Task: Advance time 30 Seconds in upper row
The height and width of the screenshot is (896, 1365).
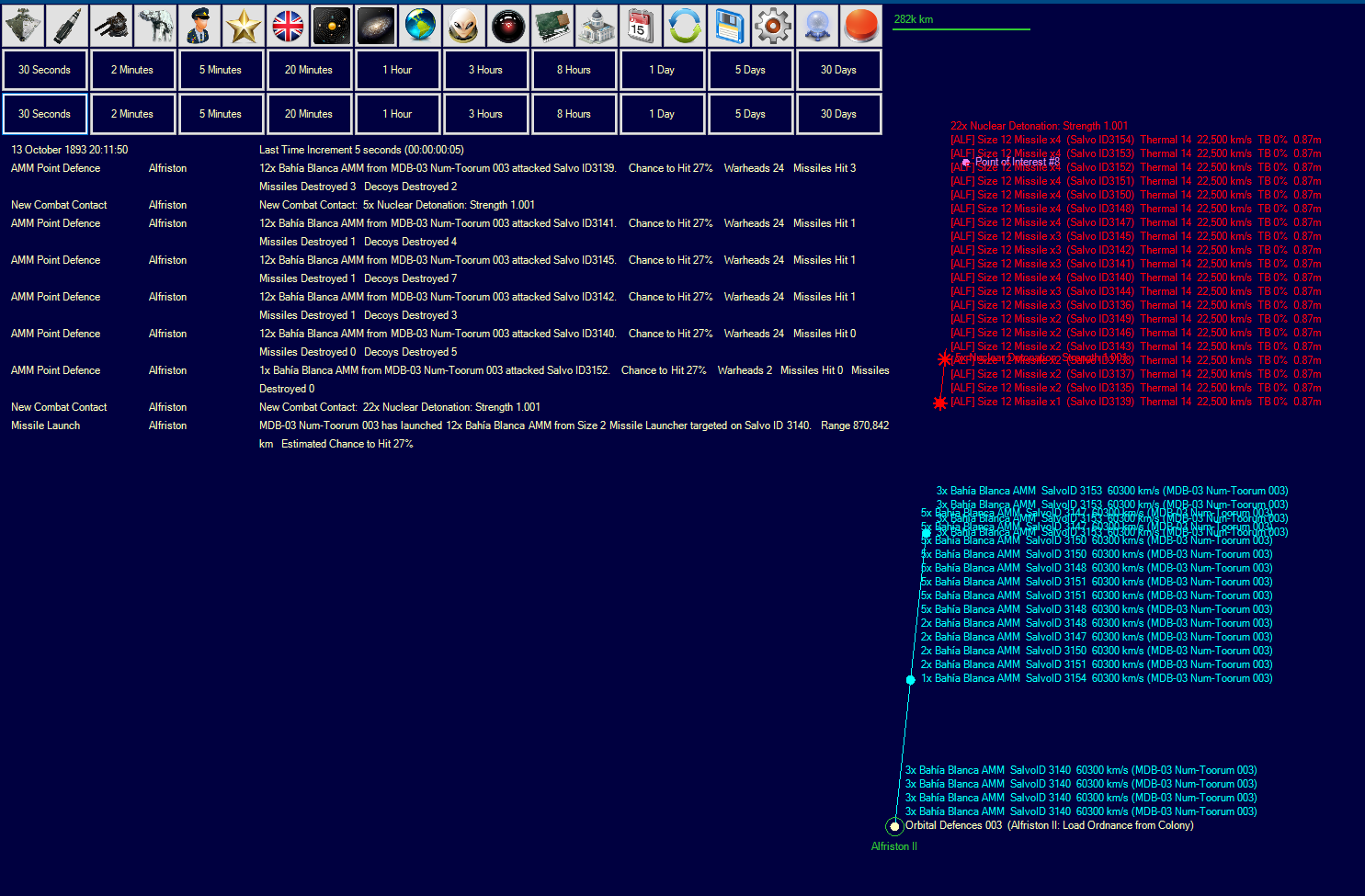Action: 45,70
